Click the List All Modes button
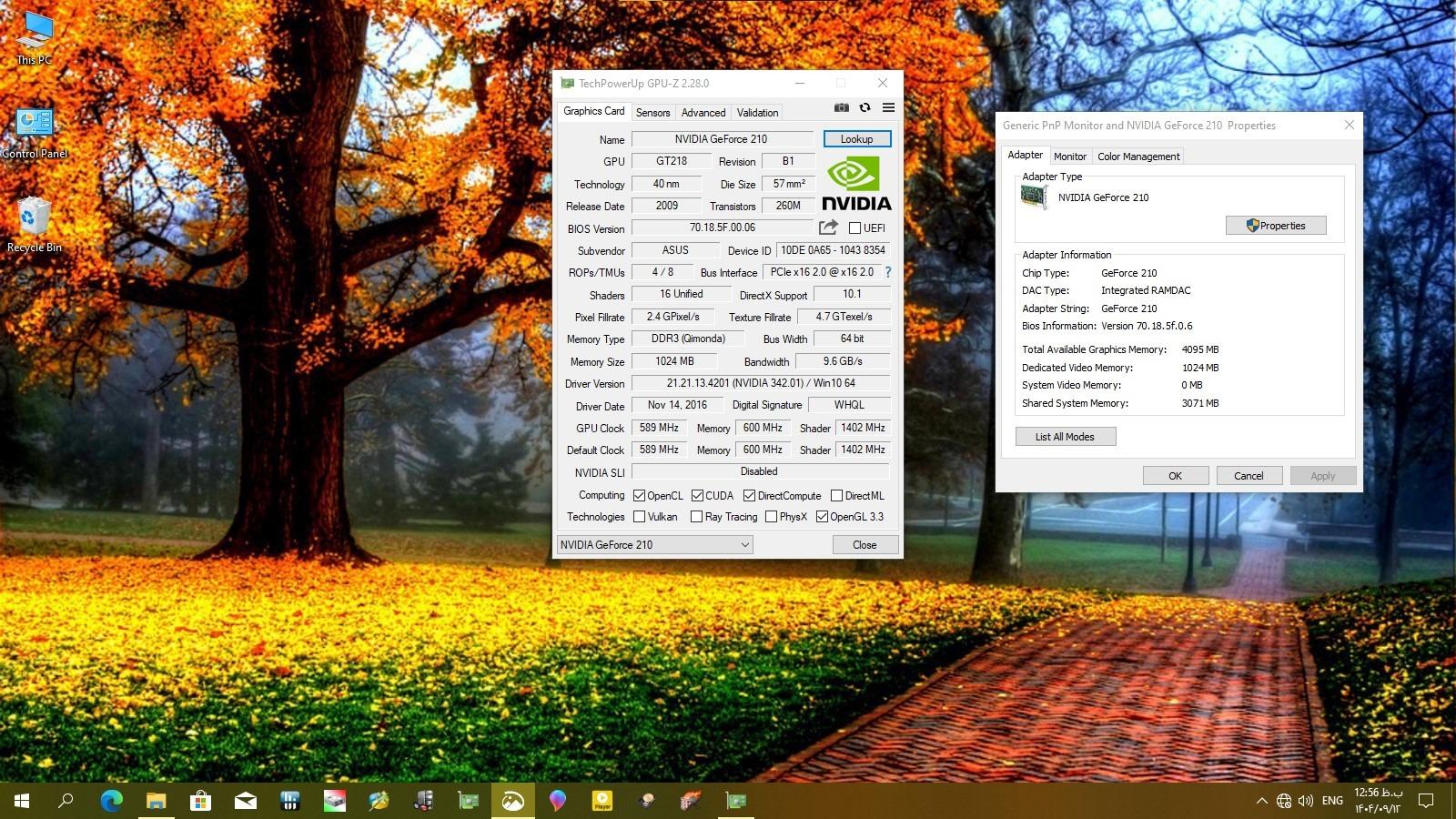1456x819 pixels. [x=1065, y=437]
